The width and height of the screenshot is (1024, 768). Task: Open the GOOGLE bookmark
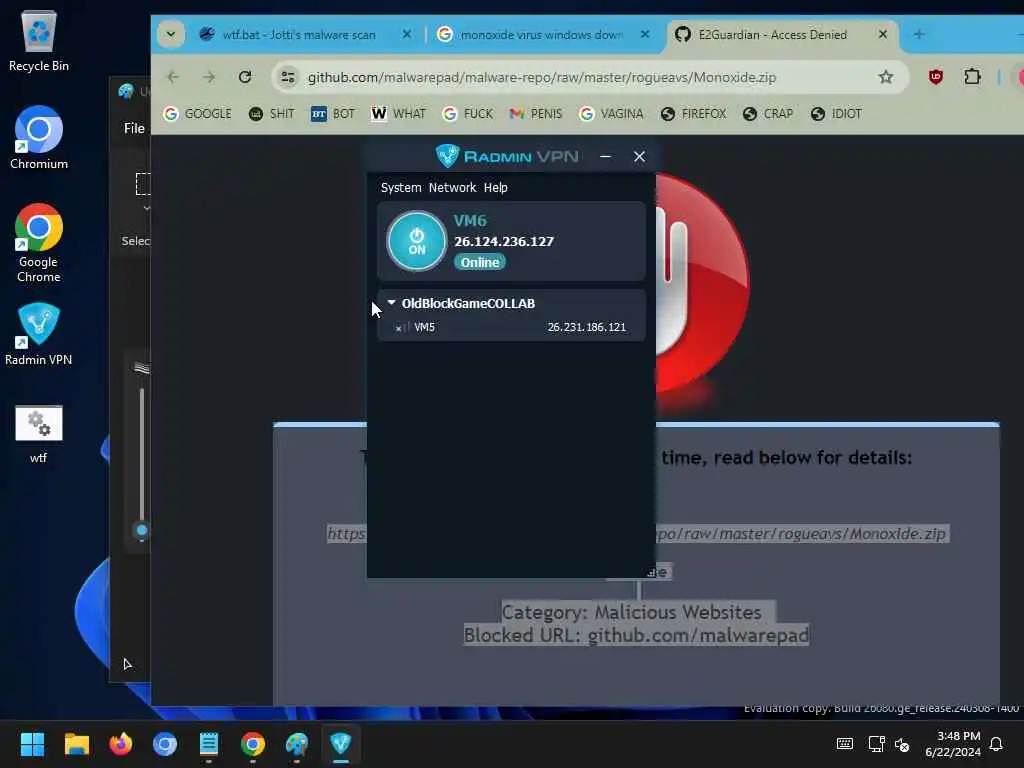click(197, 114)
